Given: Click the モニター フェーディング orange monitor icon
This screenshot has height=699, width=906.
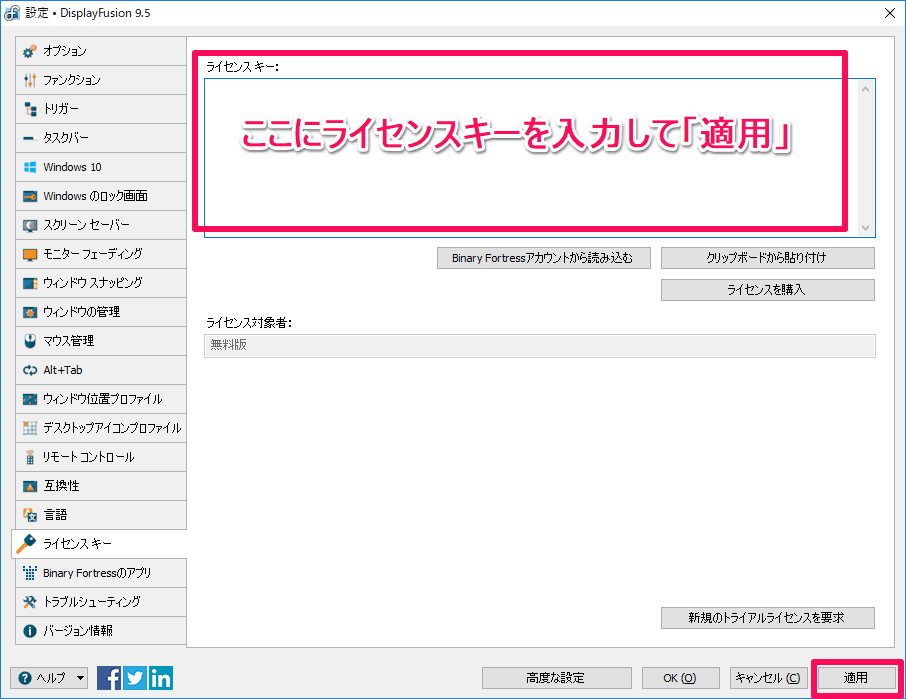Looking at the screenshot, I should coord(30,254).
